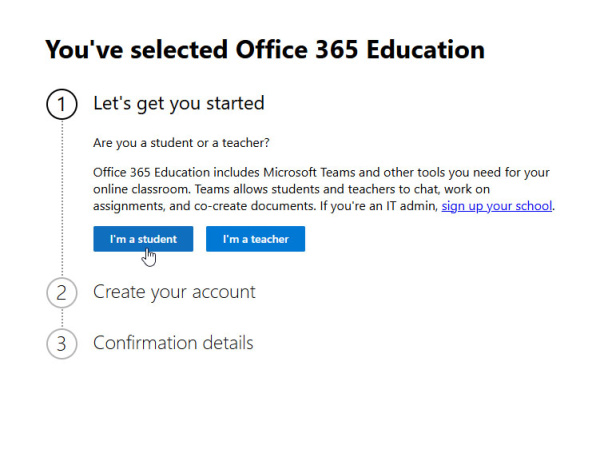
Task: Select the "Let's get you started" step heading
Action: pyautogui.click(x=178, y=103)
